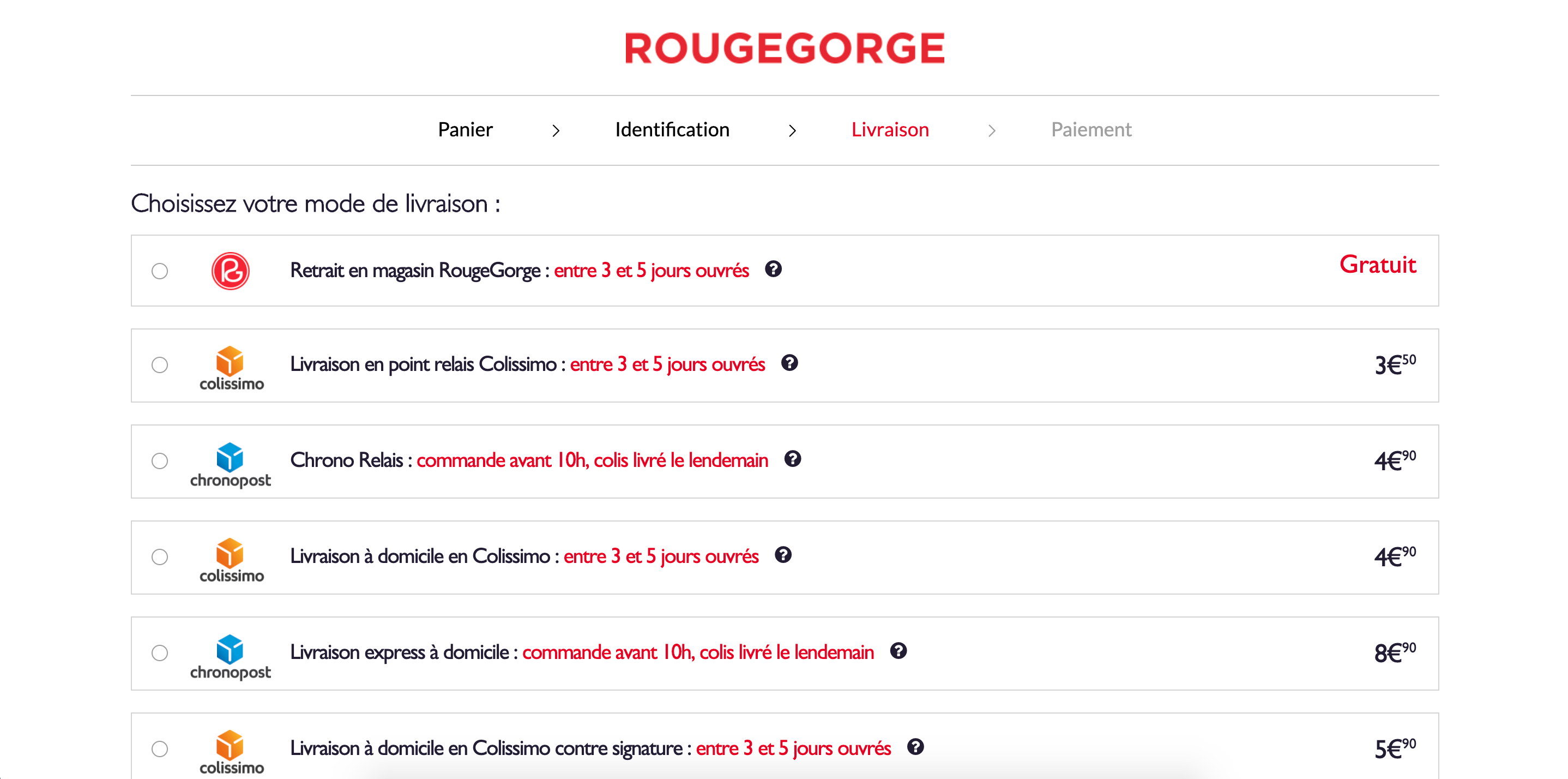The height and width of the screenshot is (779, 1568).
Task: Open help icon for Livraison à domicile en Colissimo
Action: (x=783, y=555)
